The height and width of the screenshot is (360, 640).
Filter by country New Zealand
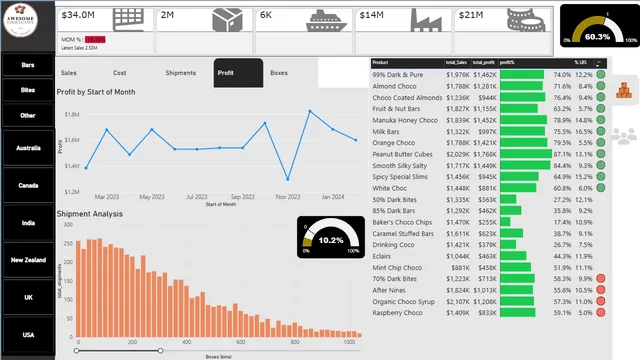coord(28,260)
